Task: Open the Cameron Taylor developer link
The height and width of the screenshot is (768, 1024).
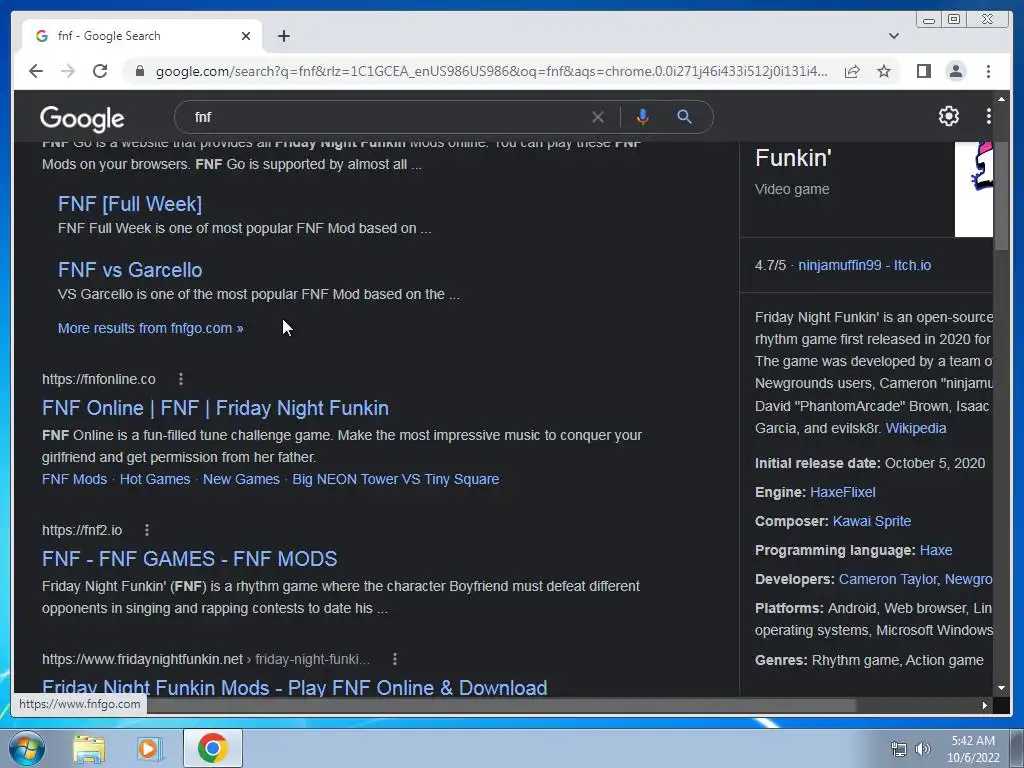Action: [888, 579]
